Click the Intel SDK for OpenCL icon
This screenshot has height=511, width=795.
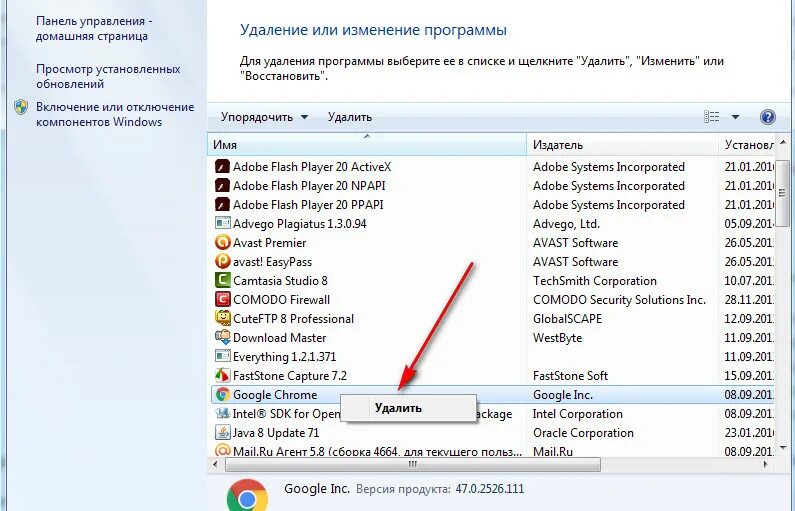coord(222,413)
